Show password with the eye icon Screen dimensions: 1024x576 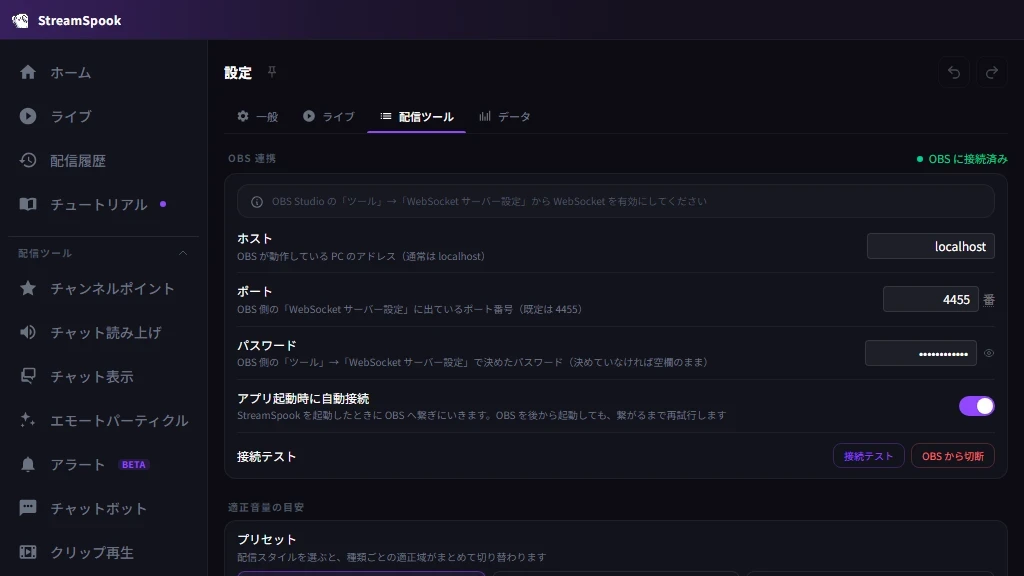click(989, 353)
